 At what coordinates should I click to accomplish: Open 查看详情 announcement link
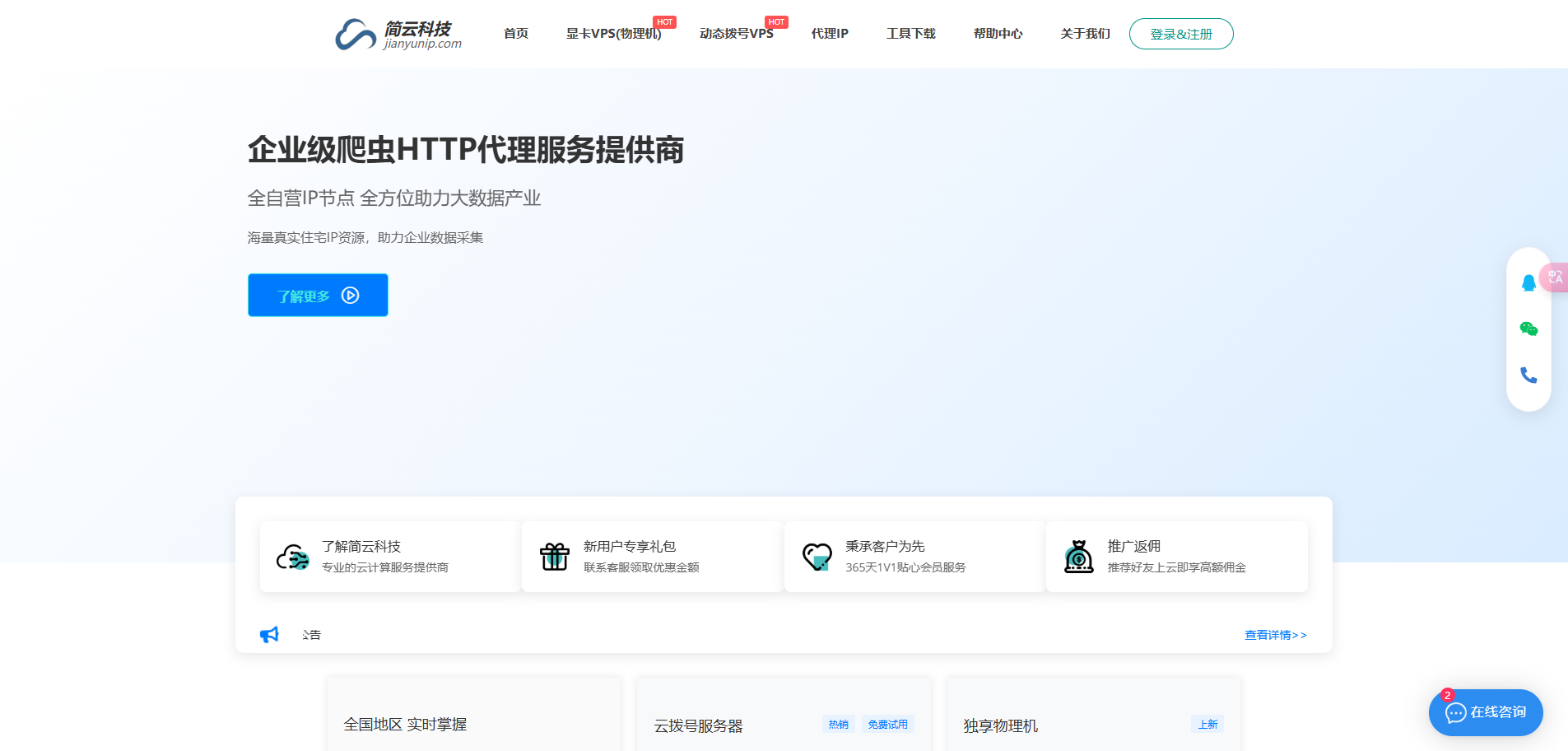pos(1275,635)
